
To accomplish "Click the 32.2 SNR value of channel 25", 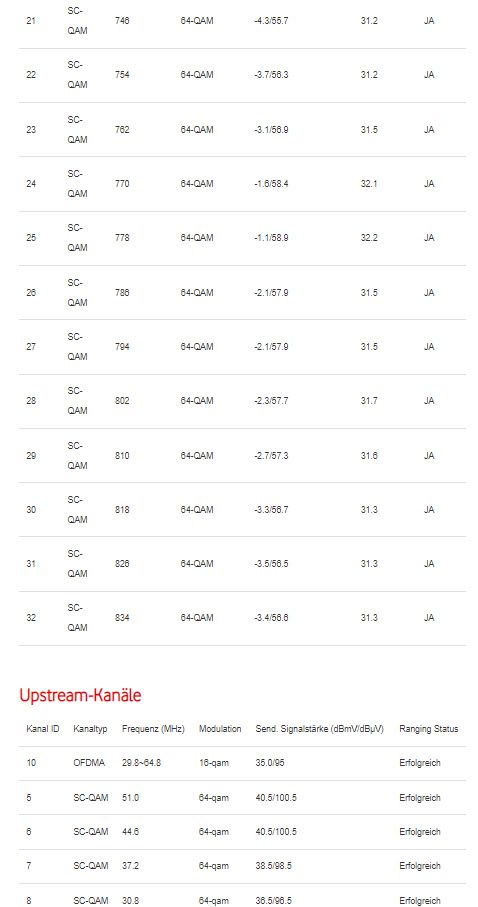I will [369, 238].
